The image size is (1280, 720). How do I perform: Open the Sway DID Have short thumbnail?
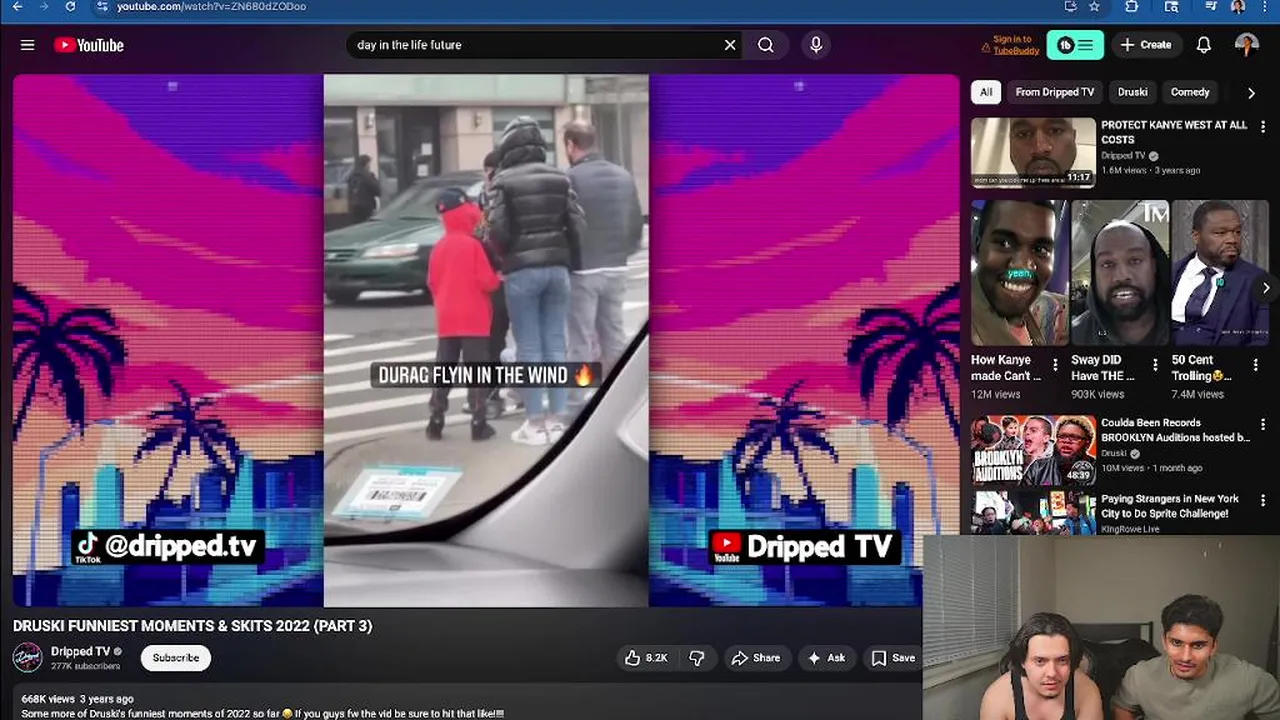[1119, 273]
